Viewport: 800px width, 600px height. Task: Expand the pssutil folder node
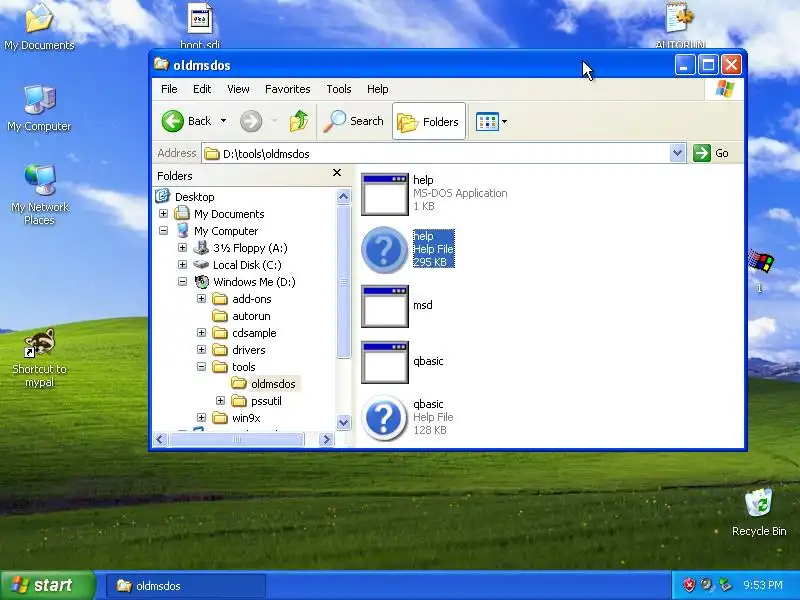point(220,401)
